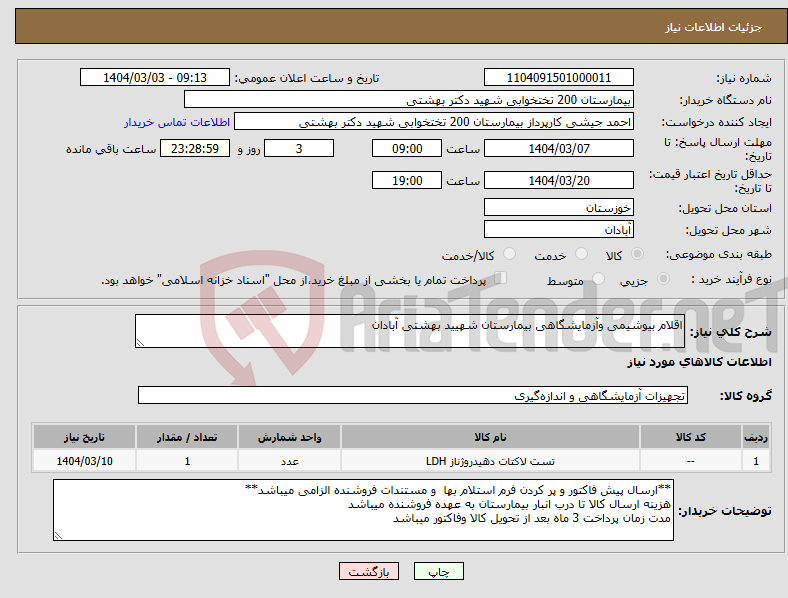This screenshot has height=598, width=788.
Task: Click the تاریخ نیاز column header
Action: pos(84,437)
